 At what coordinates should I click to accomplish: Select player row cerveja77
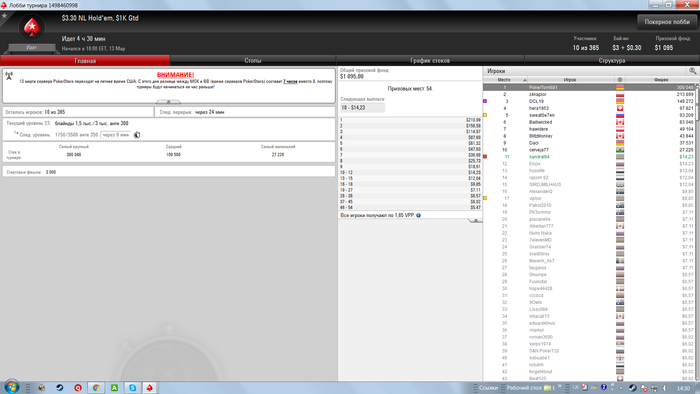click(589, 150)
